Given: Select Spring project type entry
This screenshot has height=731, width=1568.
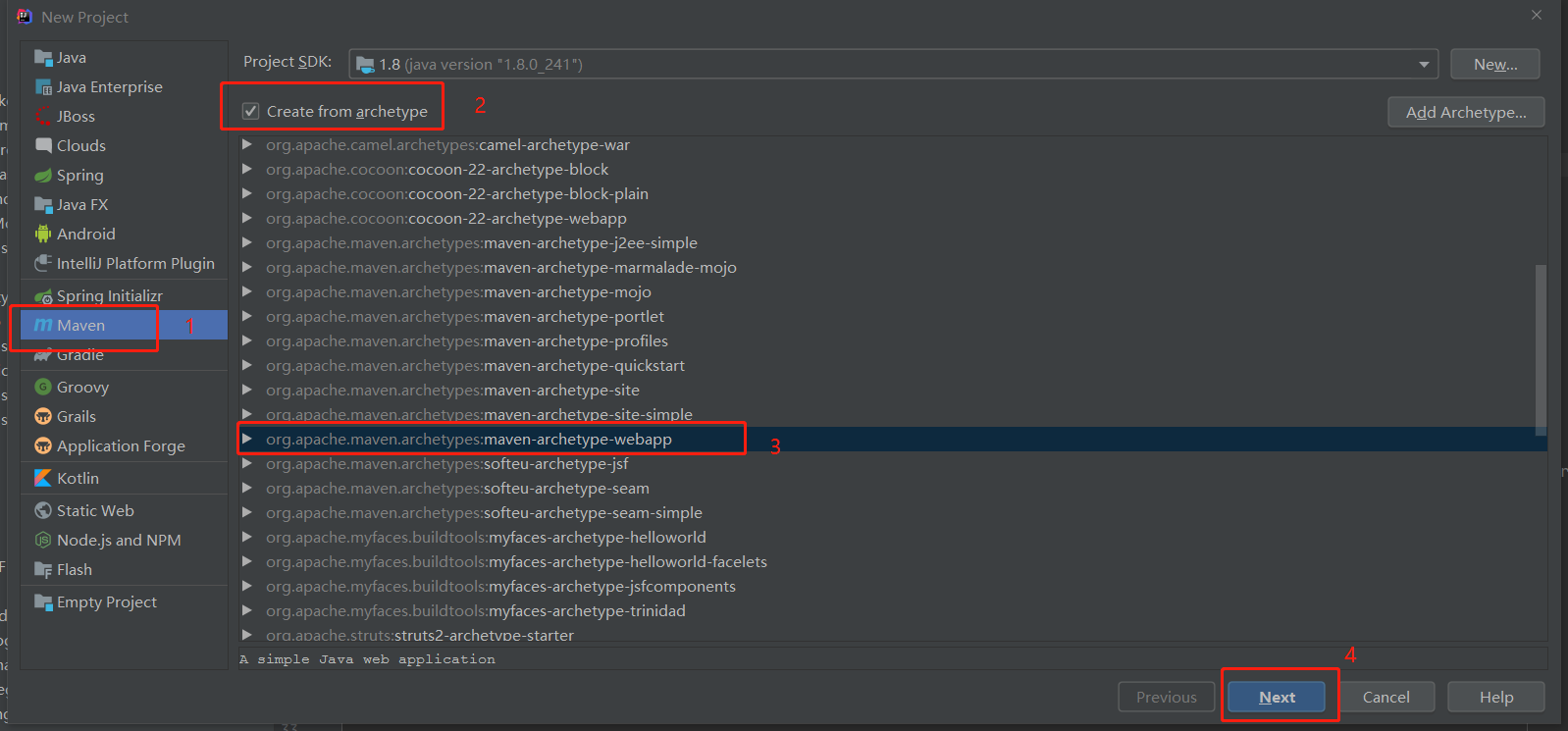Looking at the screenshot, I should pos(125,176).
